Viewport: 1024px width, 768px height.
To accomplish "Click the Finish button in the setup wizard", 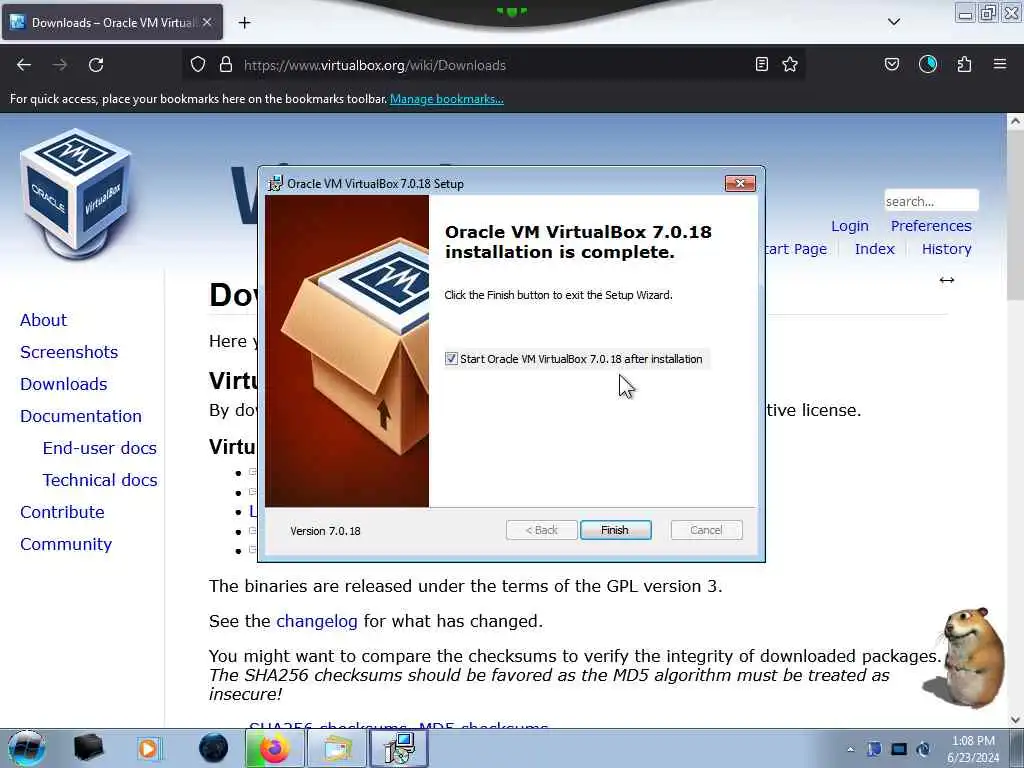I will coord(615,530).
